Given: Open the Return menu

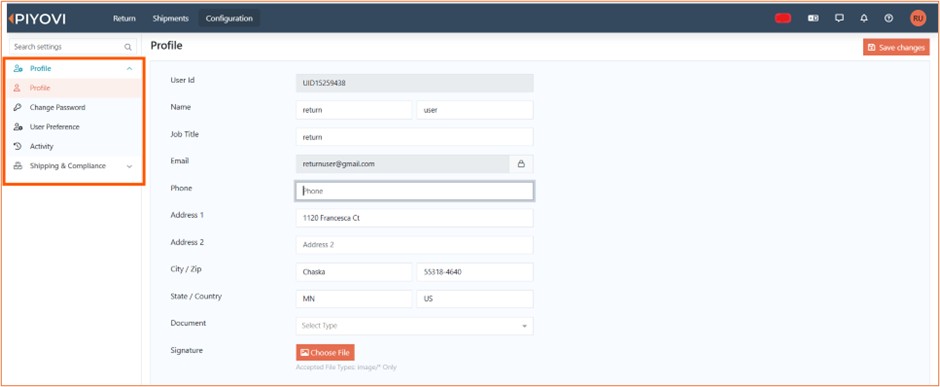Looking at the screenshot, I should pos(124,19).
